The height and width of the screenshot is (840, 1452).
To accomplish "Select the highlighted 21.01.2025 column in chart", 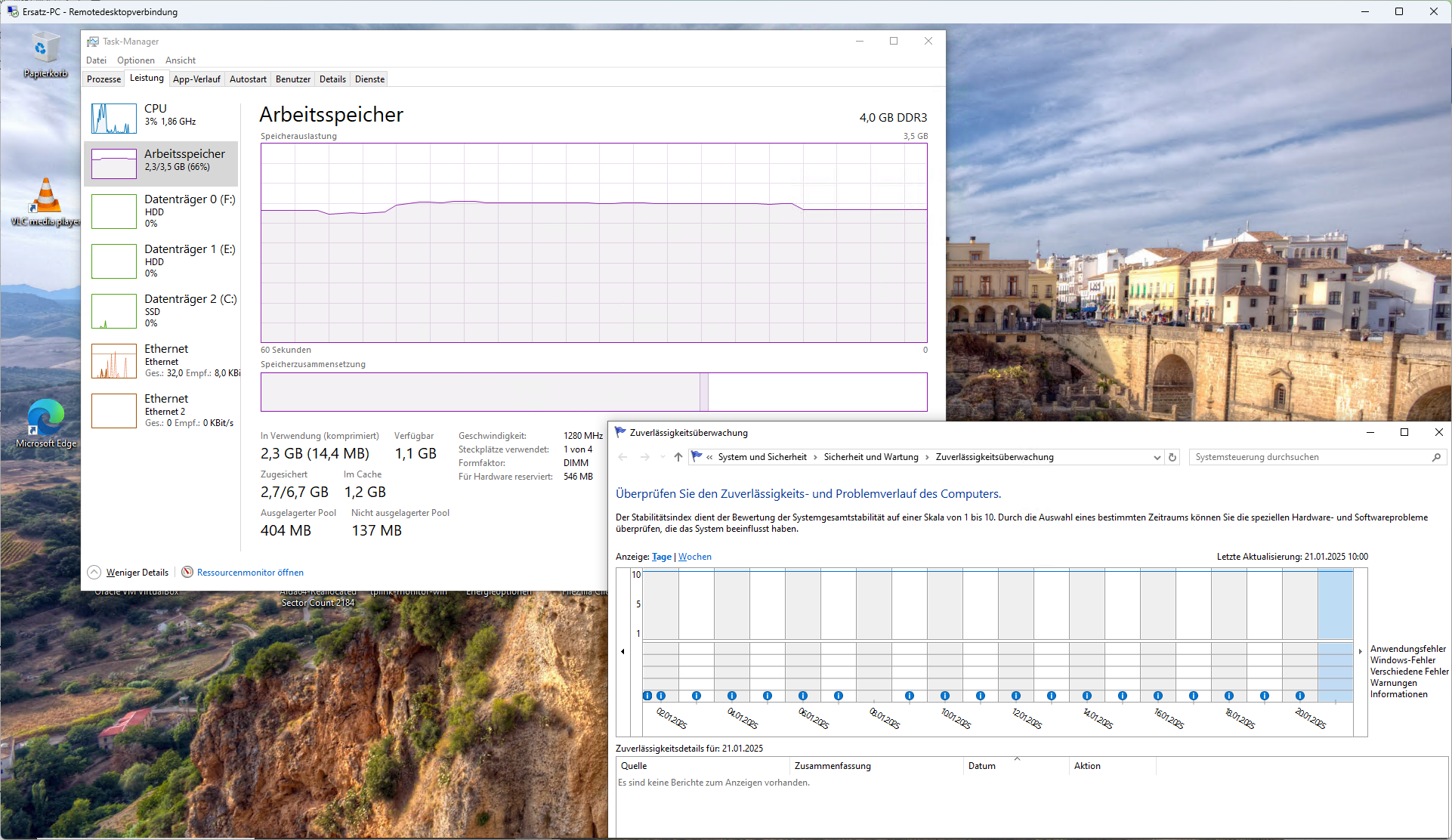I will tap(1335, 636).
